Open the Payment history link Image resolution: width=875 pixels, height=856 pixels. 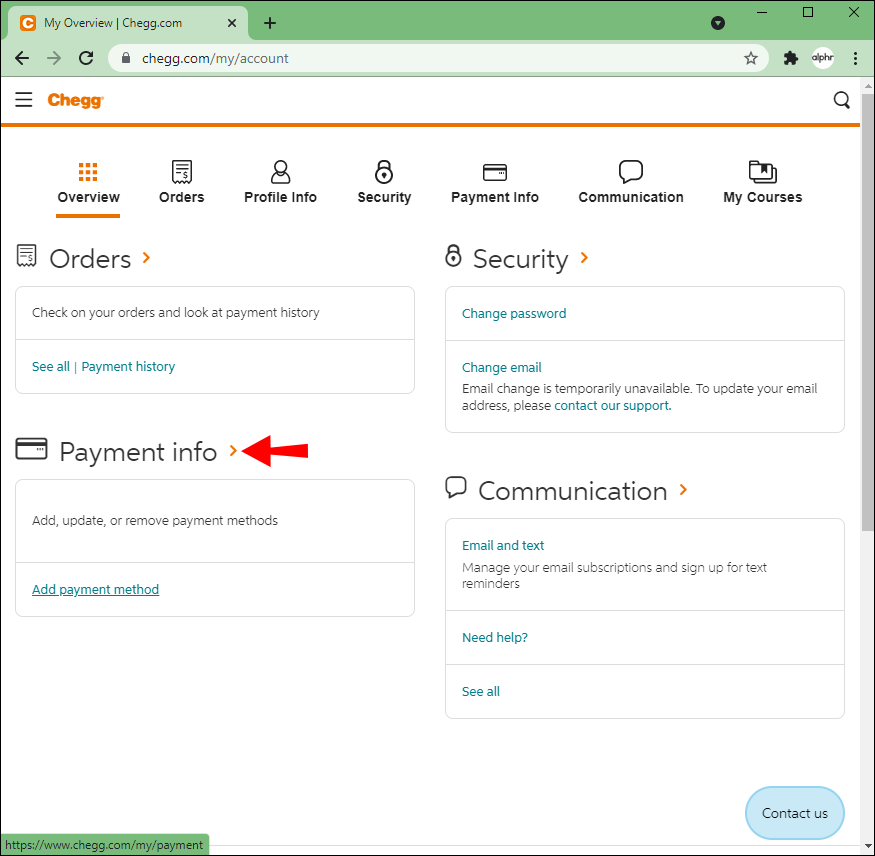128,367
